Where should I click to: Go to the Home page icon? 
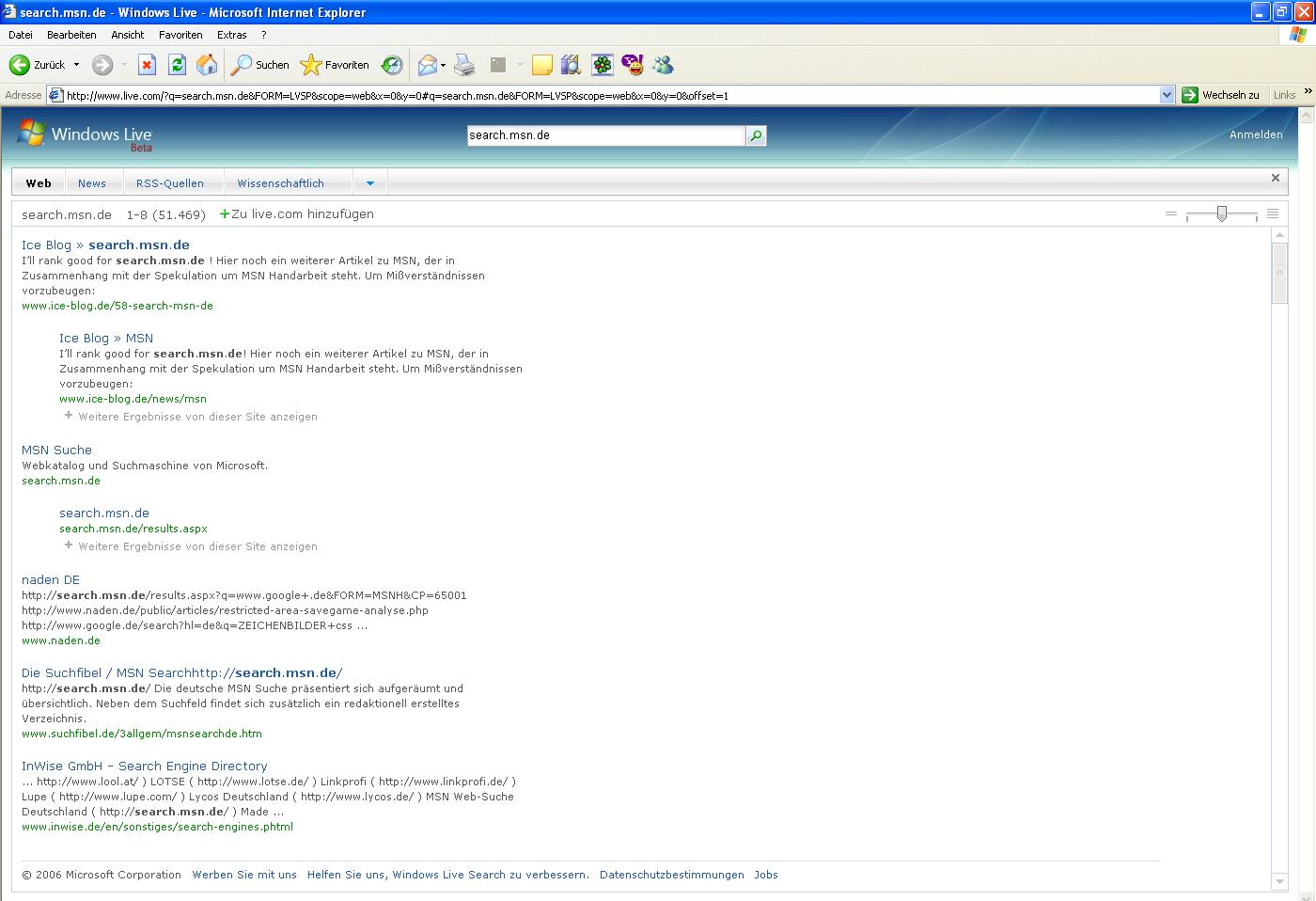[x=207, y=65]
